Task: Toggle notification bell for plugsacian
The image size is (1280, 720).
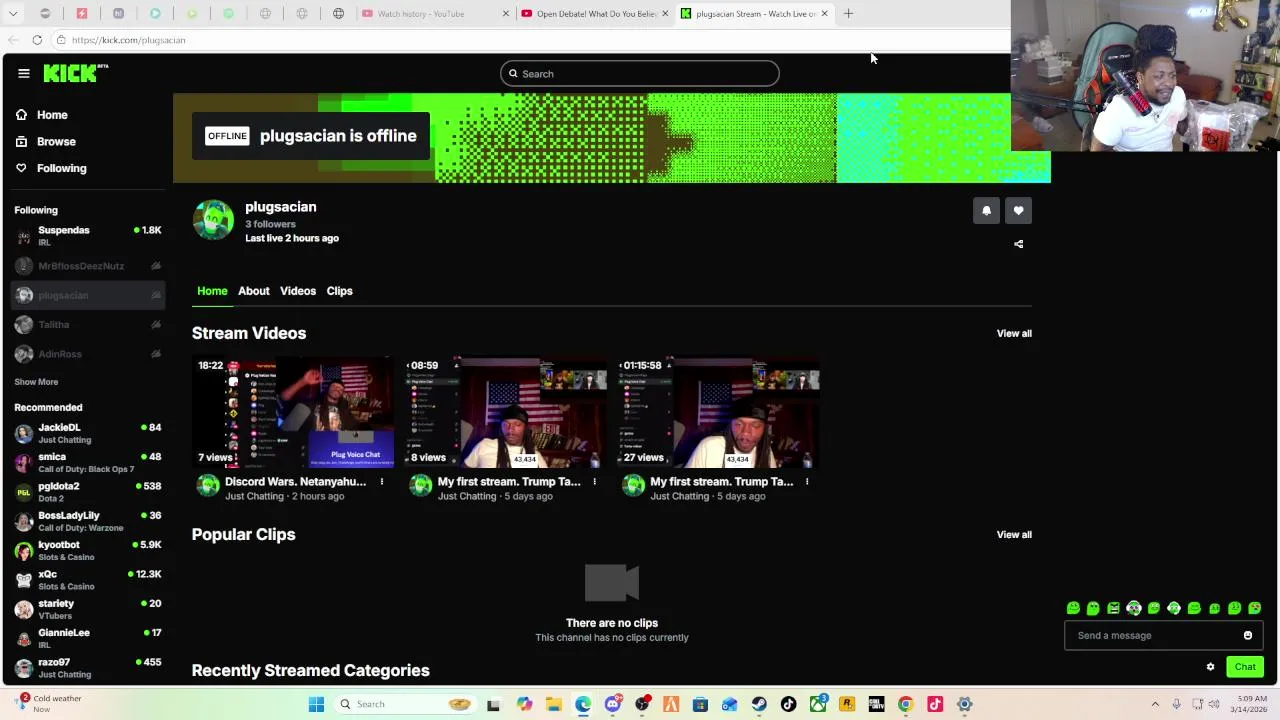Action: point(986,210)
